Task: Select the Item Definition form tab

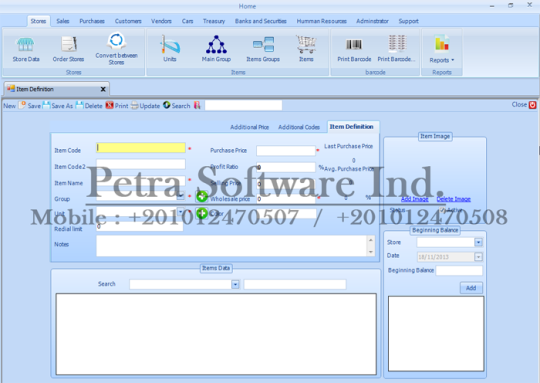Action: pos(352,126)
